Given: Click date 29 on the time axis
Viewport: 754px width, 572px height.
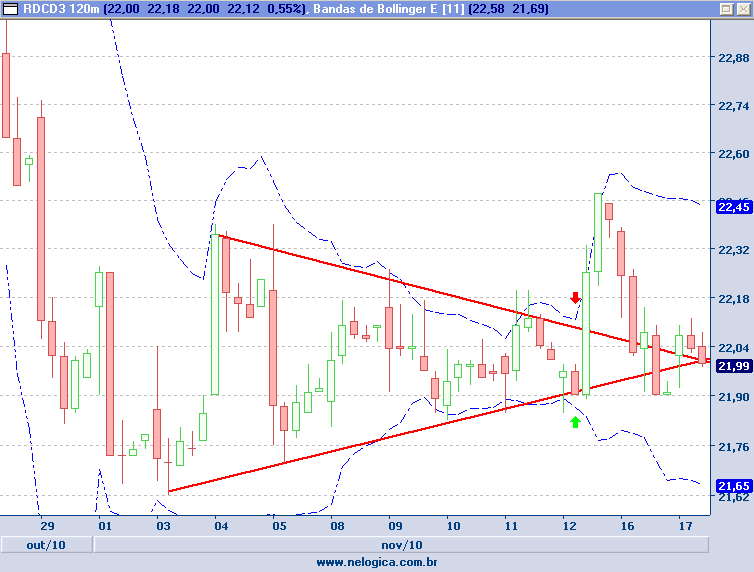Looking at the screenshot, I should click(46, 525).
